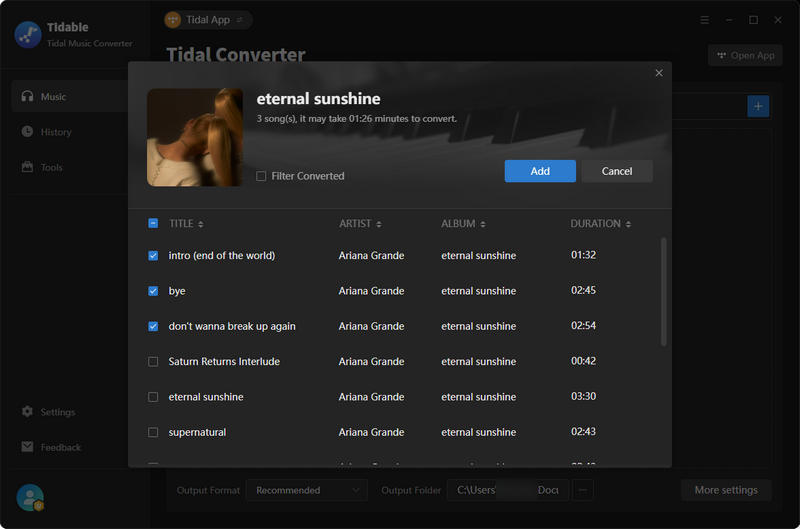Sort the list by TITLE column
800x529 pixels.
tap(186, 223)
